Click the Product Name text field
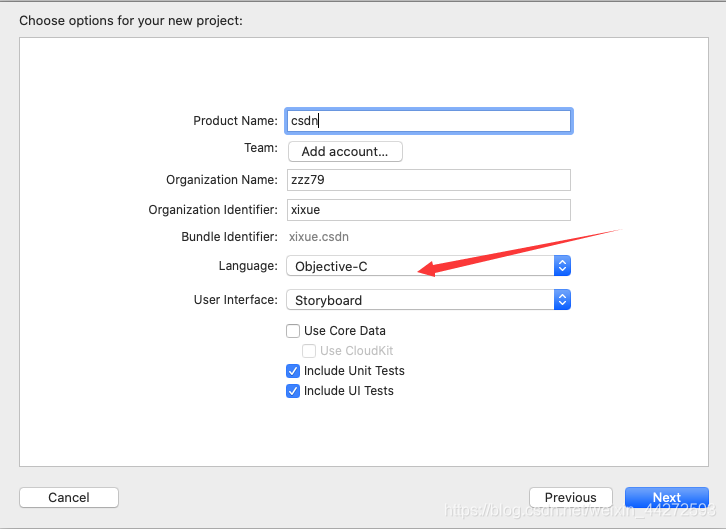Image resolution: width=726 pixels, height=529 pixels. [428, 121]
